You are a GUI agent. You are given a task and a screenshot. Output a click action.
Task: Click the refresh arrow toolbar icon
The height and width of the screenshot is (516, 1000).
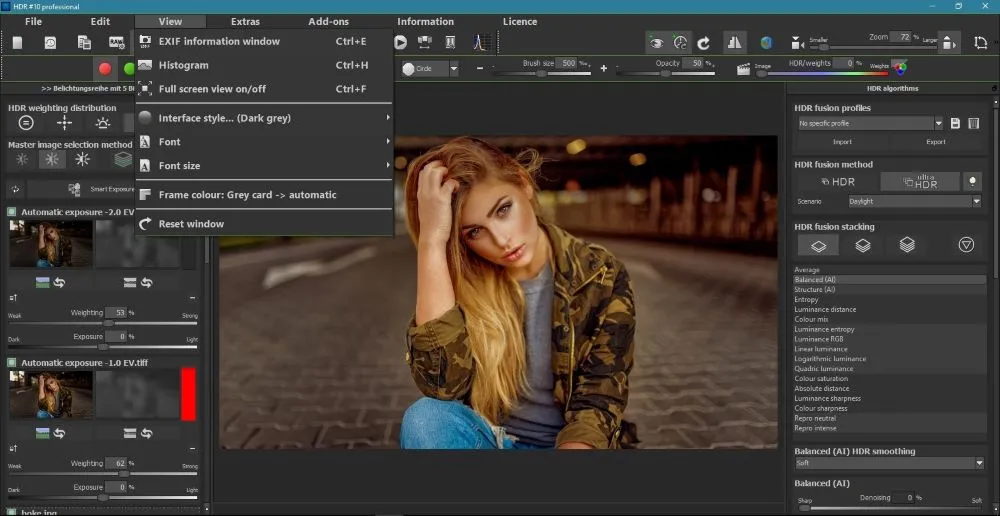coord(703,43)
